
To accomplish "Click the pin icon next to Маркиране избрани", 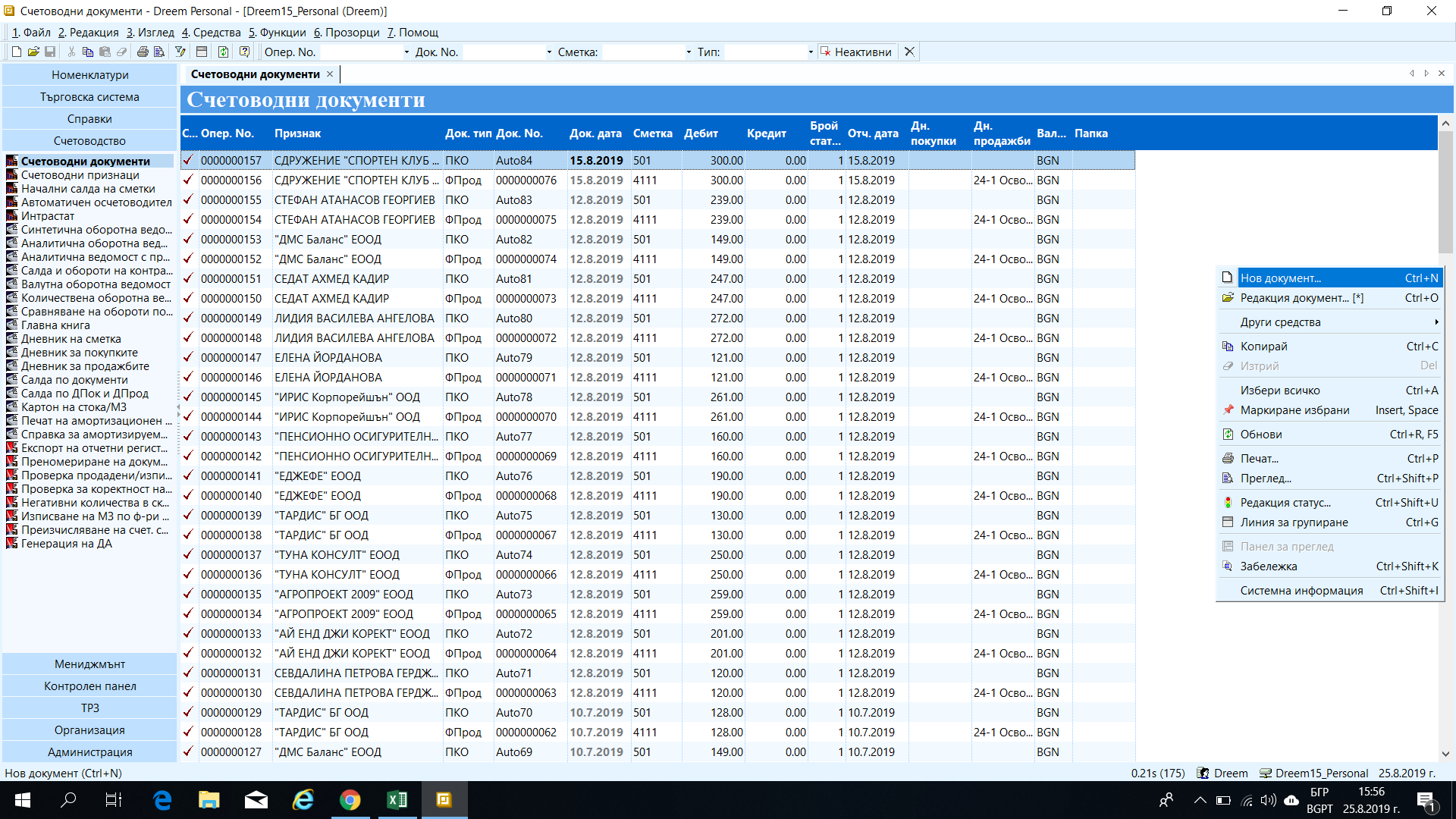I will pyautogui.click(x=1228, y=410).
